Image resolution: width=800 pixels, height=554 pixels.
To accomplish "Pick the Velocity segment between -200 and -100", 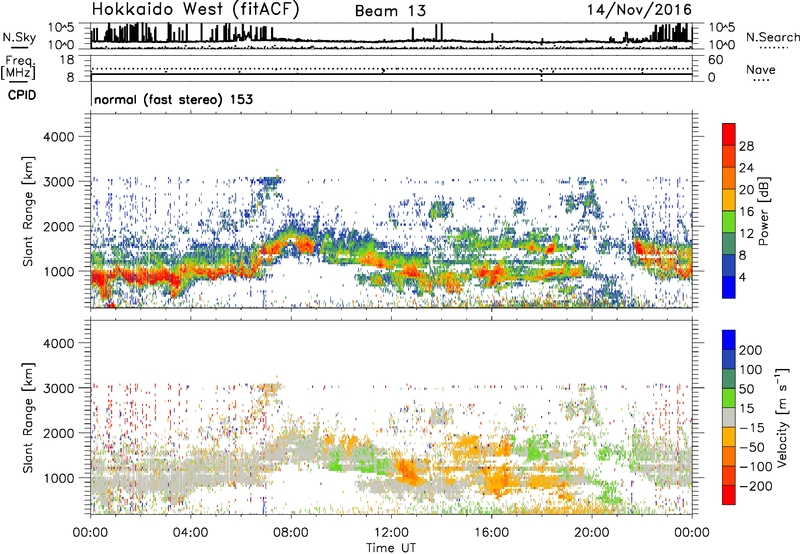I will pyautogui.click(x=729, y=475).
